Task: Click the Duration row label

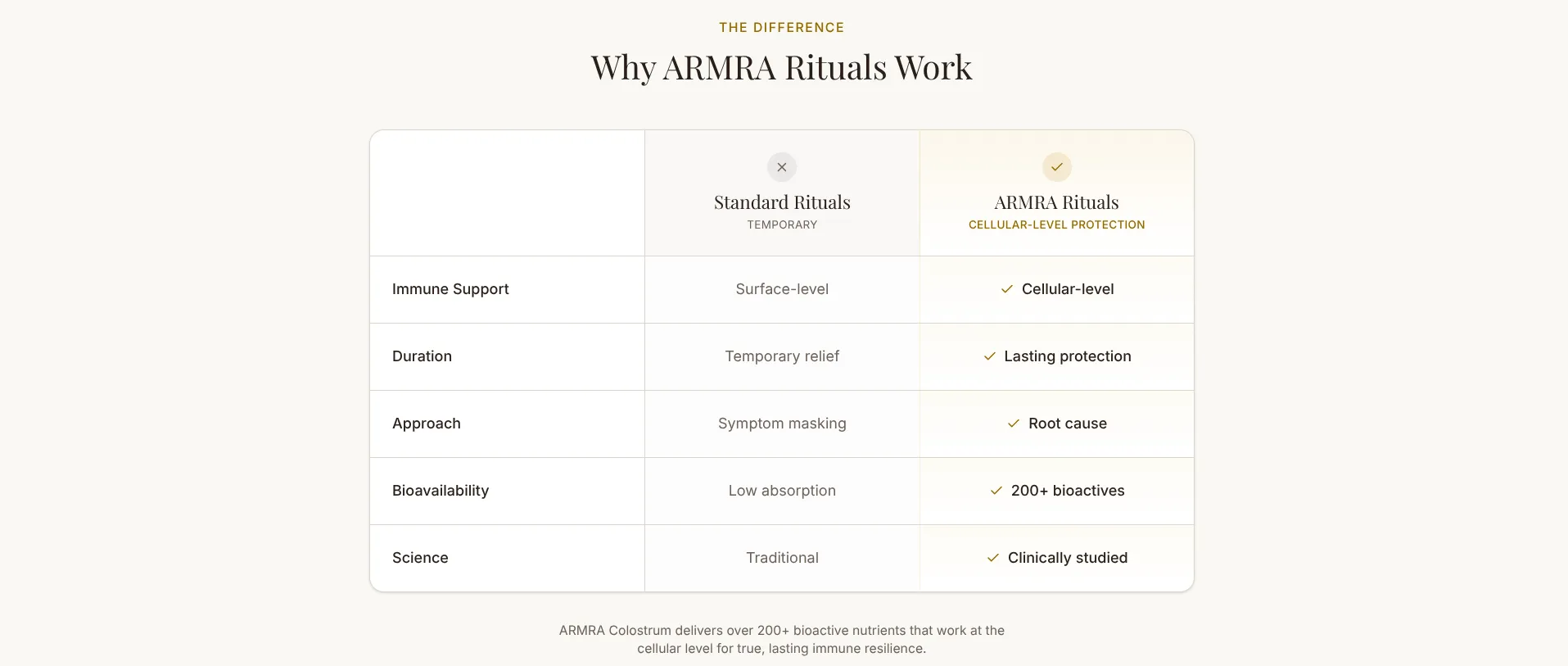Action: pyautogui.click(x=422, y=356)
